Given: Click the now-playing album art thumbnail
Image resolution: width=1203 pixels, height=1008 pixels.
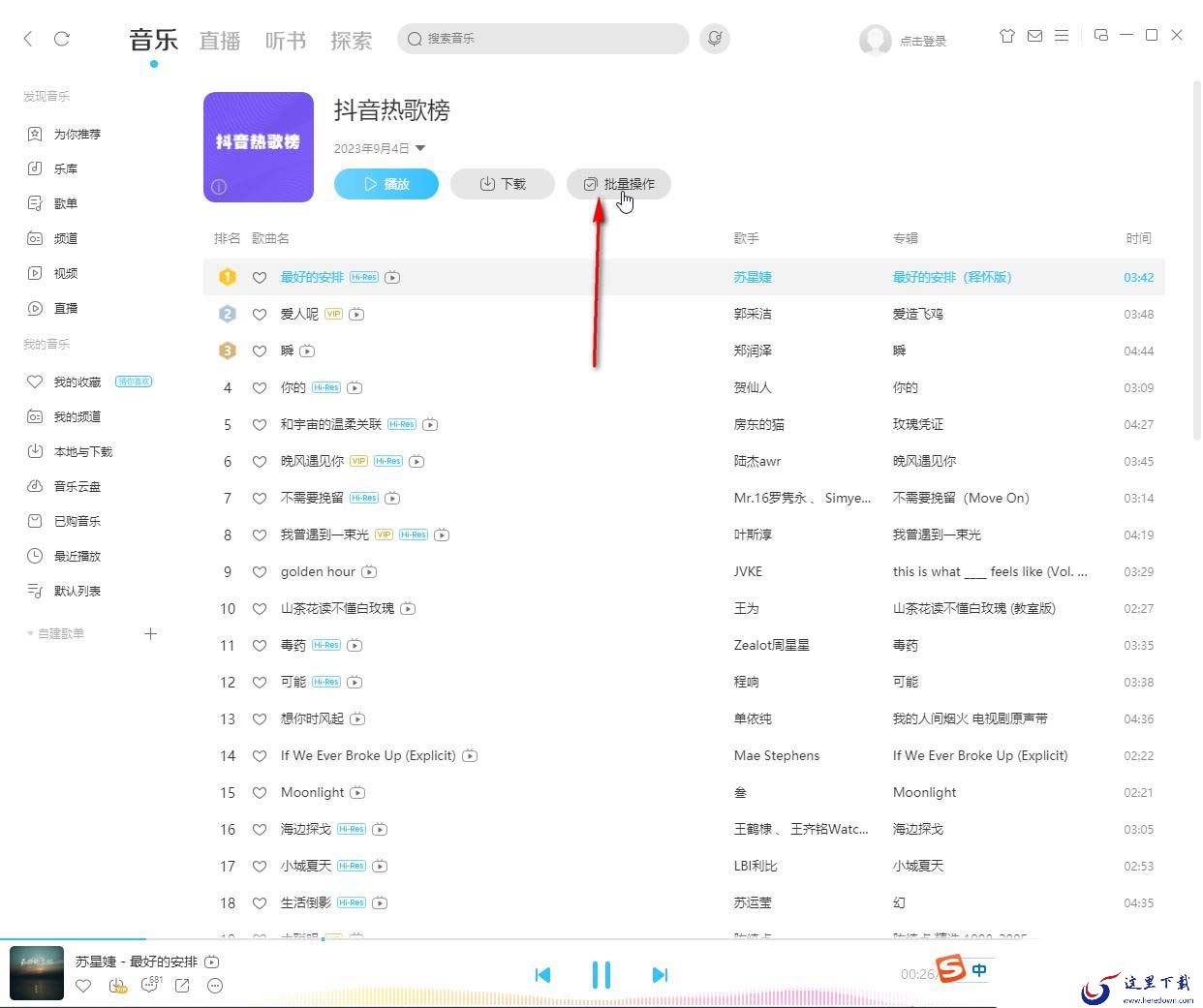Looking at the screenshot, I should pyautogui.click(x=37, y=973).
